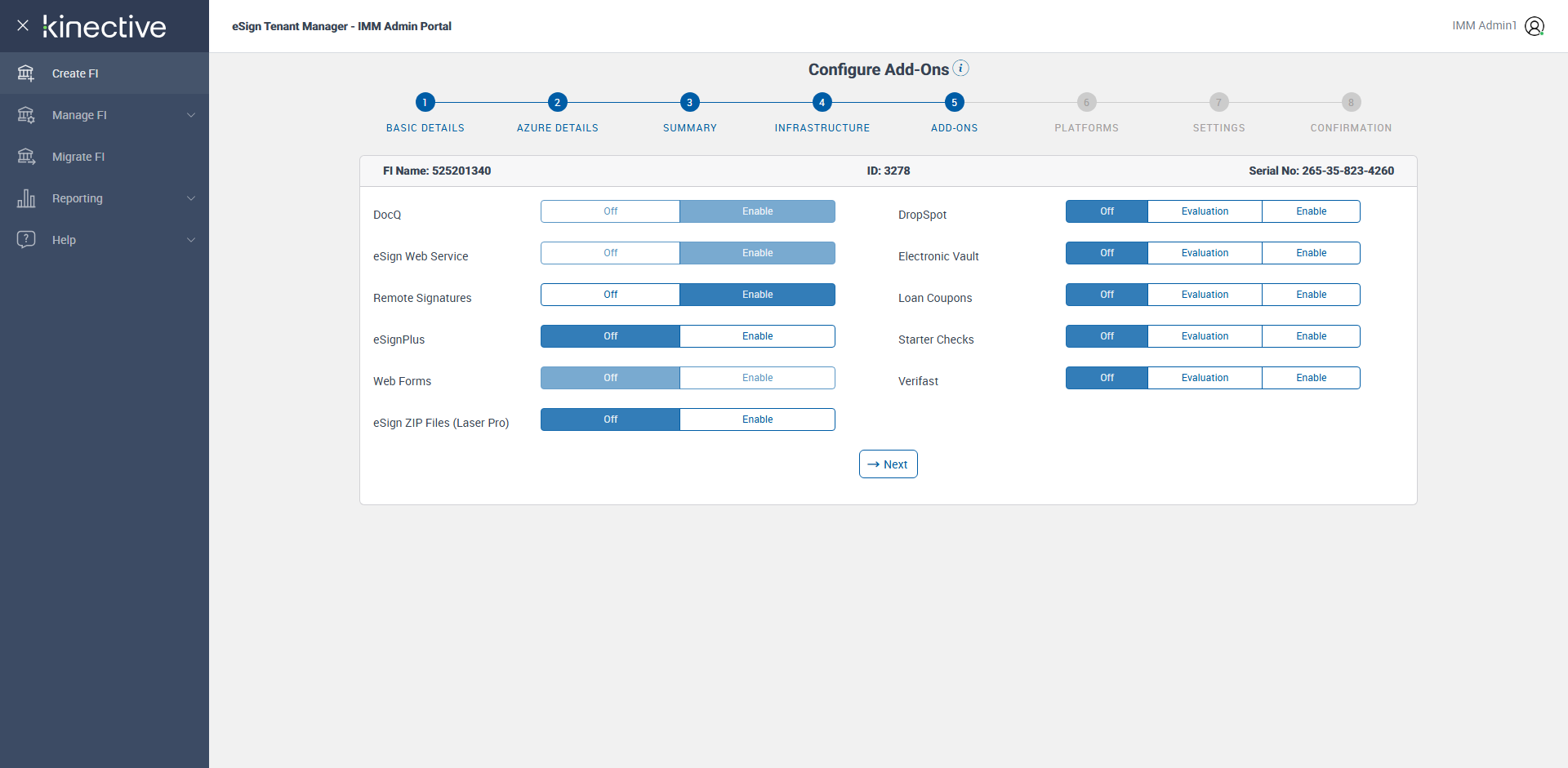Click the INFRASTRUCTURE step label
The image size is (1568, 768).
click(x=822, y=128)
